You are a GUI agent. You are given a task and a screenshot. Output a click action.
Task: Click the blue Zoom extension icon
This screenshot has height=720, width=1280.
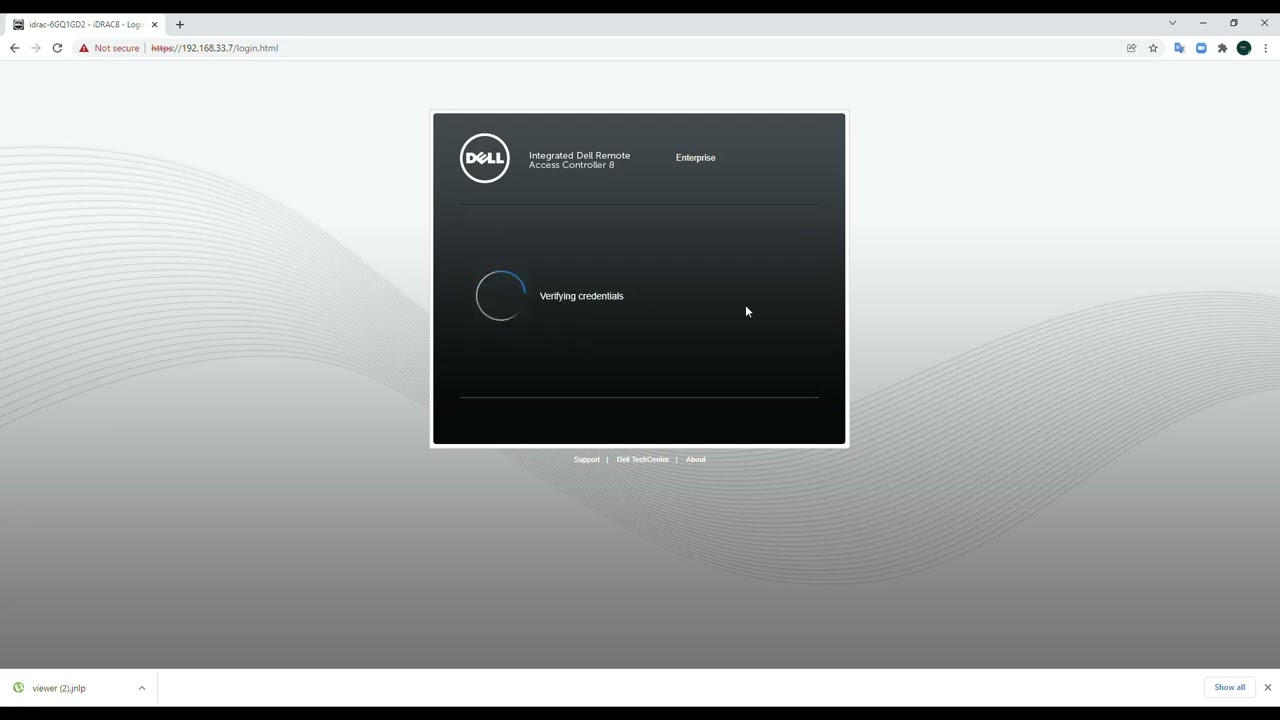pos(1201,48)
